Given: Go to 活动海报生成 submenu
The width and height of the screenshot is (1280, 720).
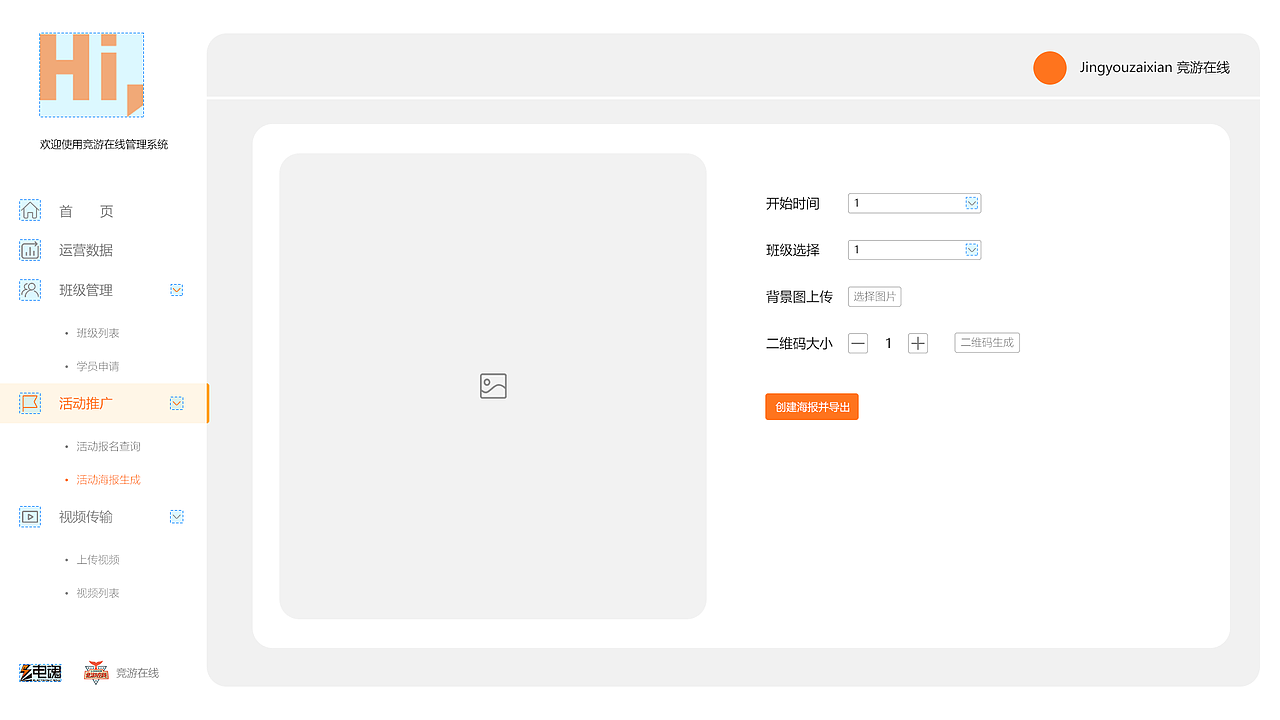Looking at the screenshot, I should tap(108, 480).
